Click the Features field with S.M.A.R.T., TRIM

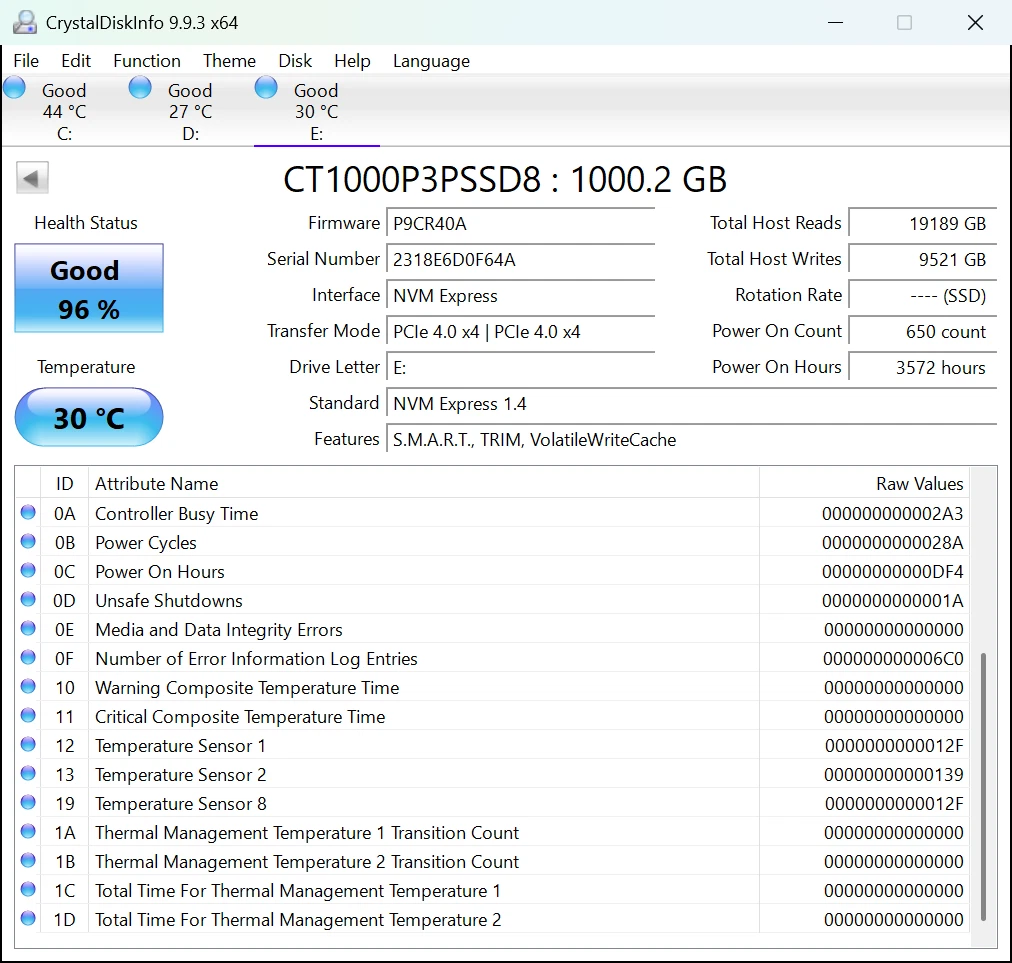point(692,440)
